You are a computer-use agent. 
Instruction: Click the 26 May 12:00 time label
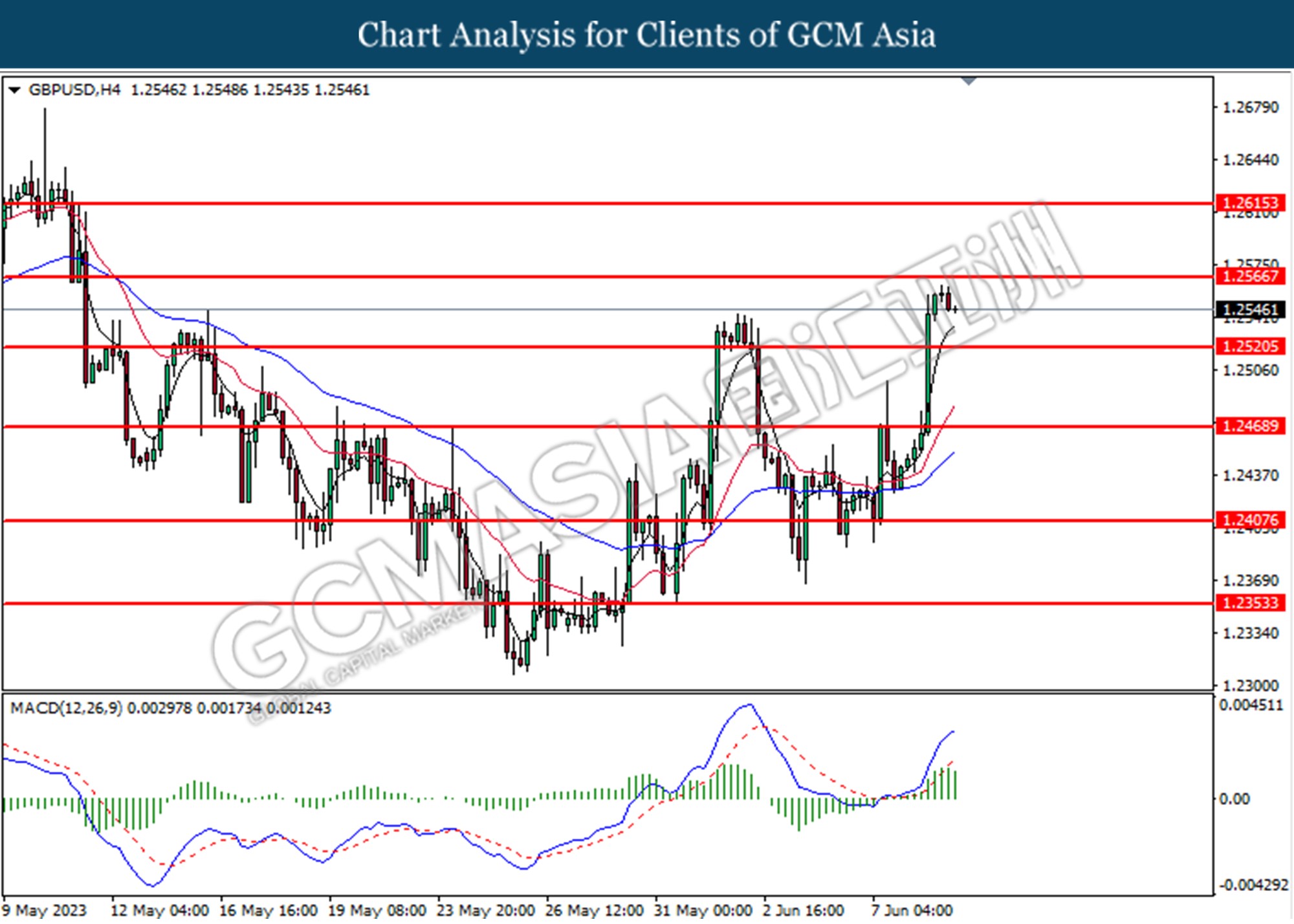pyautogui.click(x=595, y=910)
